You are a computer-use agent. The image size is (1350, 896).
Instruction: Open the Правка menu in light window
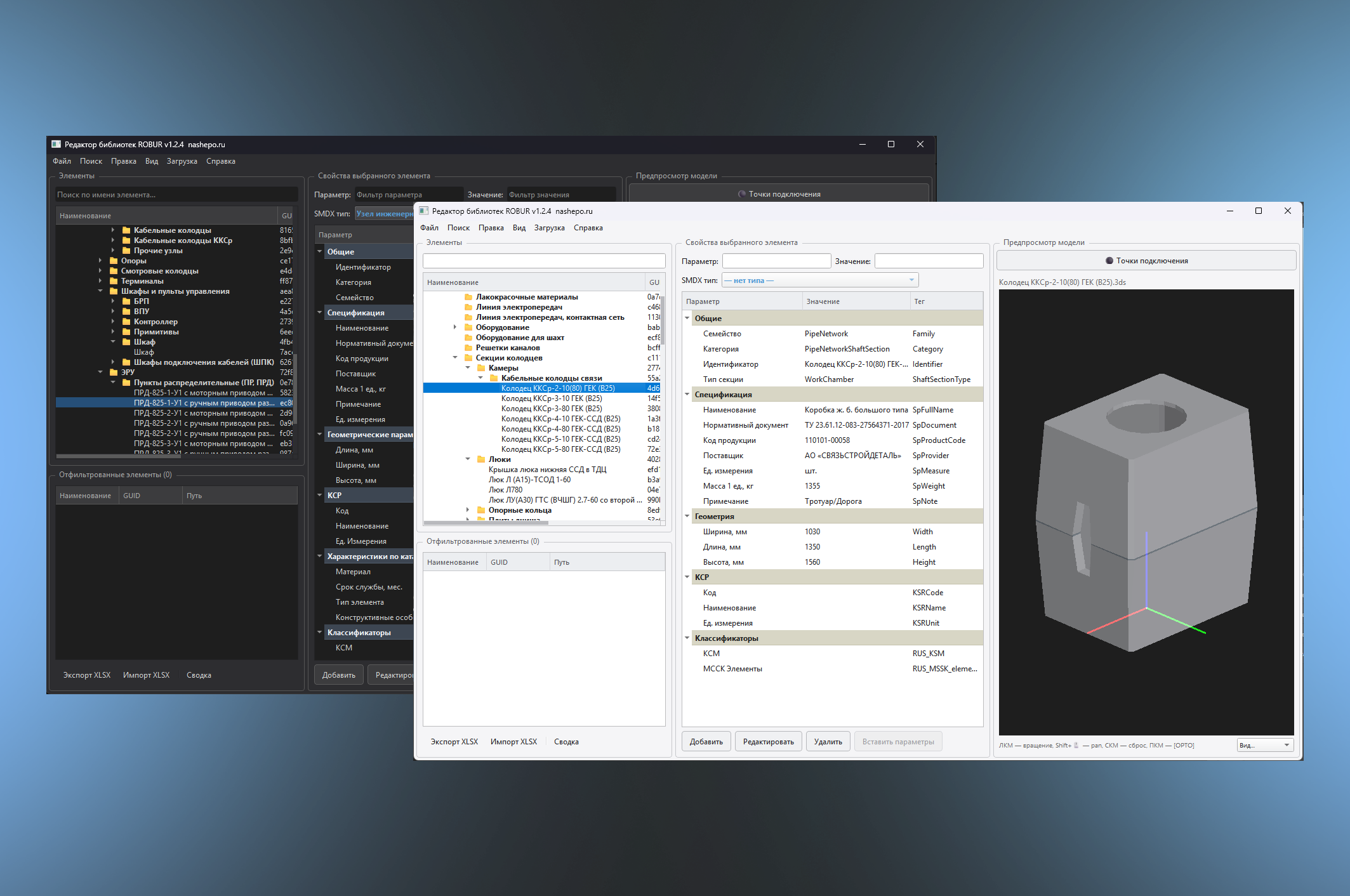(x=491, y=228)
